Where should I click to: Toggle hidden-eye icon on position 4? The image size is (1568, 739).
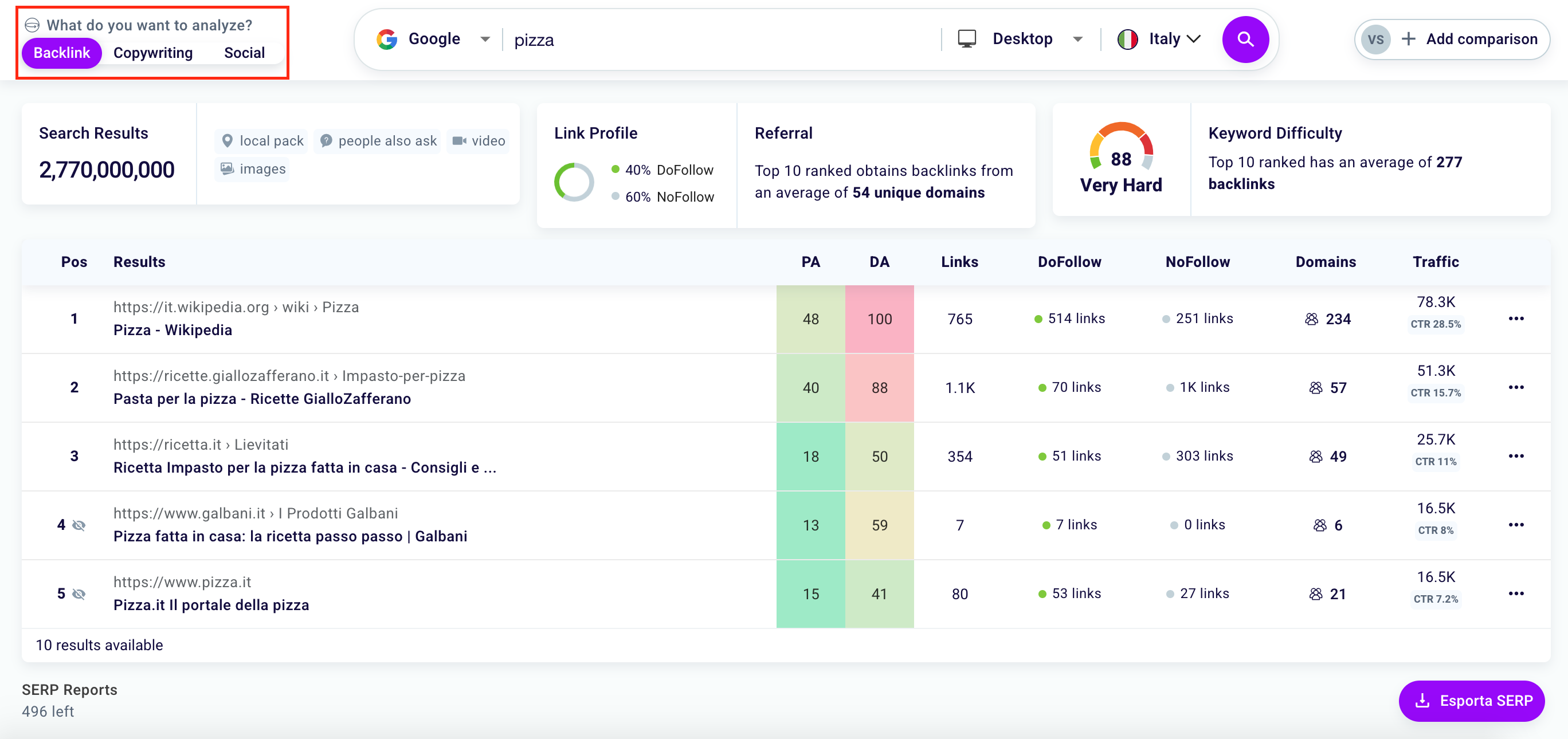[x=79, y=525]
